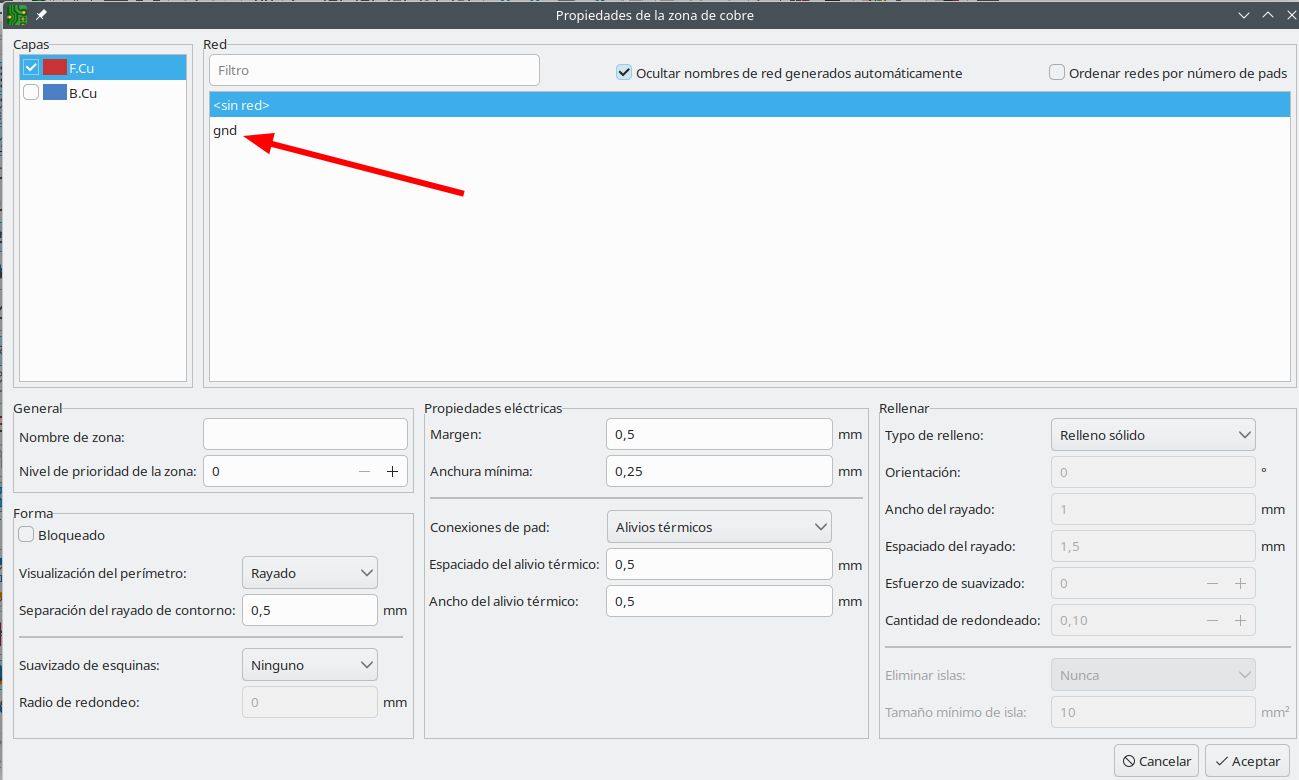Viewport: 1299px width, 780px height.
Task: Decrease zone priority with minus button
Action: point(364,472)
